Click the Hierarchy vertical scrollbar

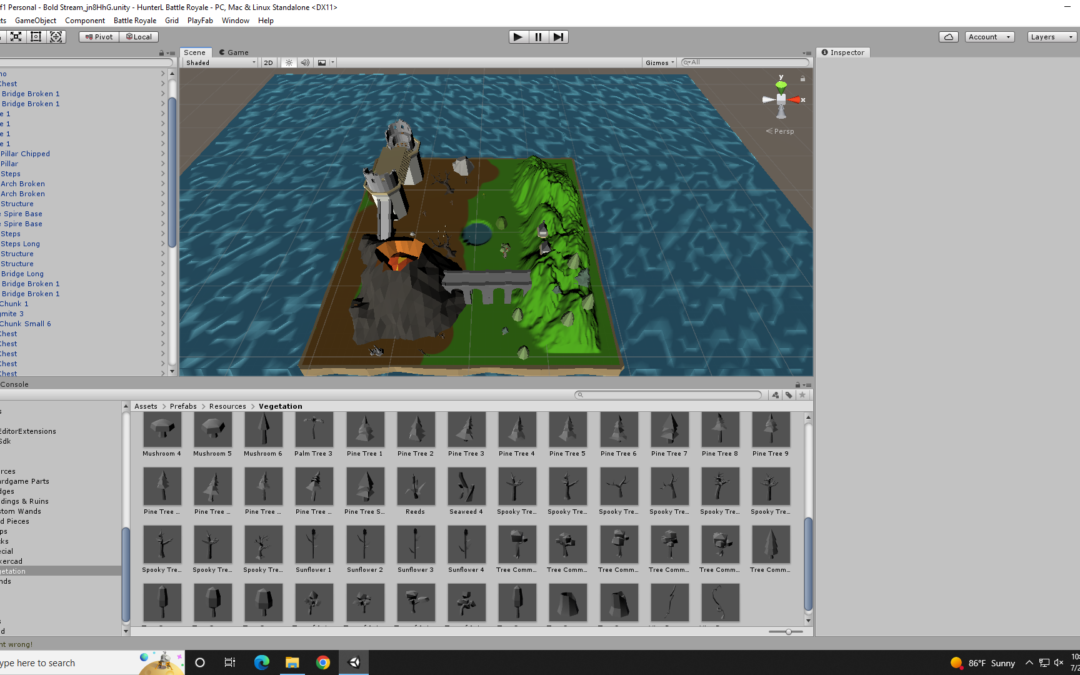click(172, 172)
